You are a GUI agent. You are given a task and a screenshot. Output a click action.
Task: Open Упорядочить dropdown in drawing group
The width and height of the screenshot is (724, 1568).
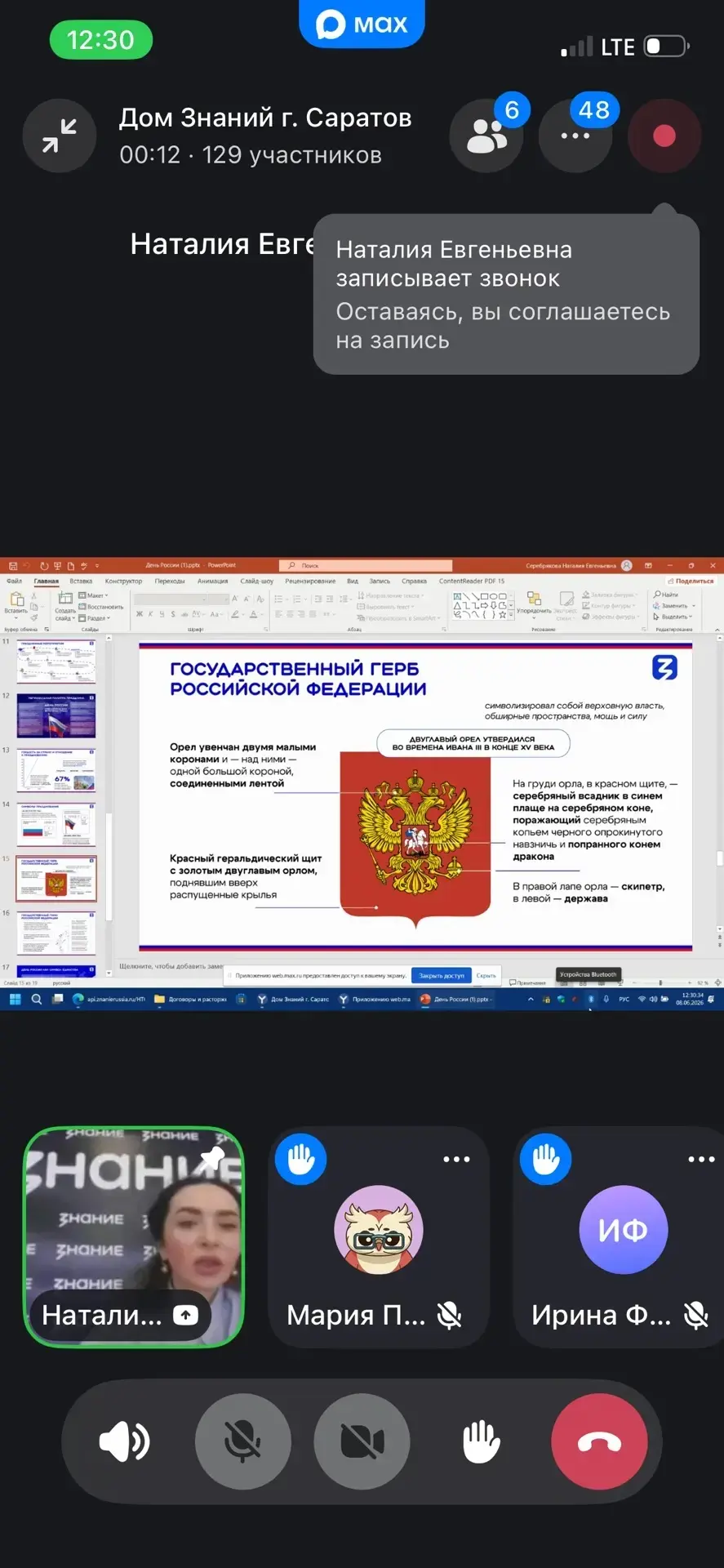click(534, 604)
